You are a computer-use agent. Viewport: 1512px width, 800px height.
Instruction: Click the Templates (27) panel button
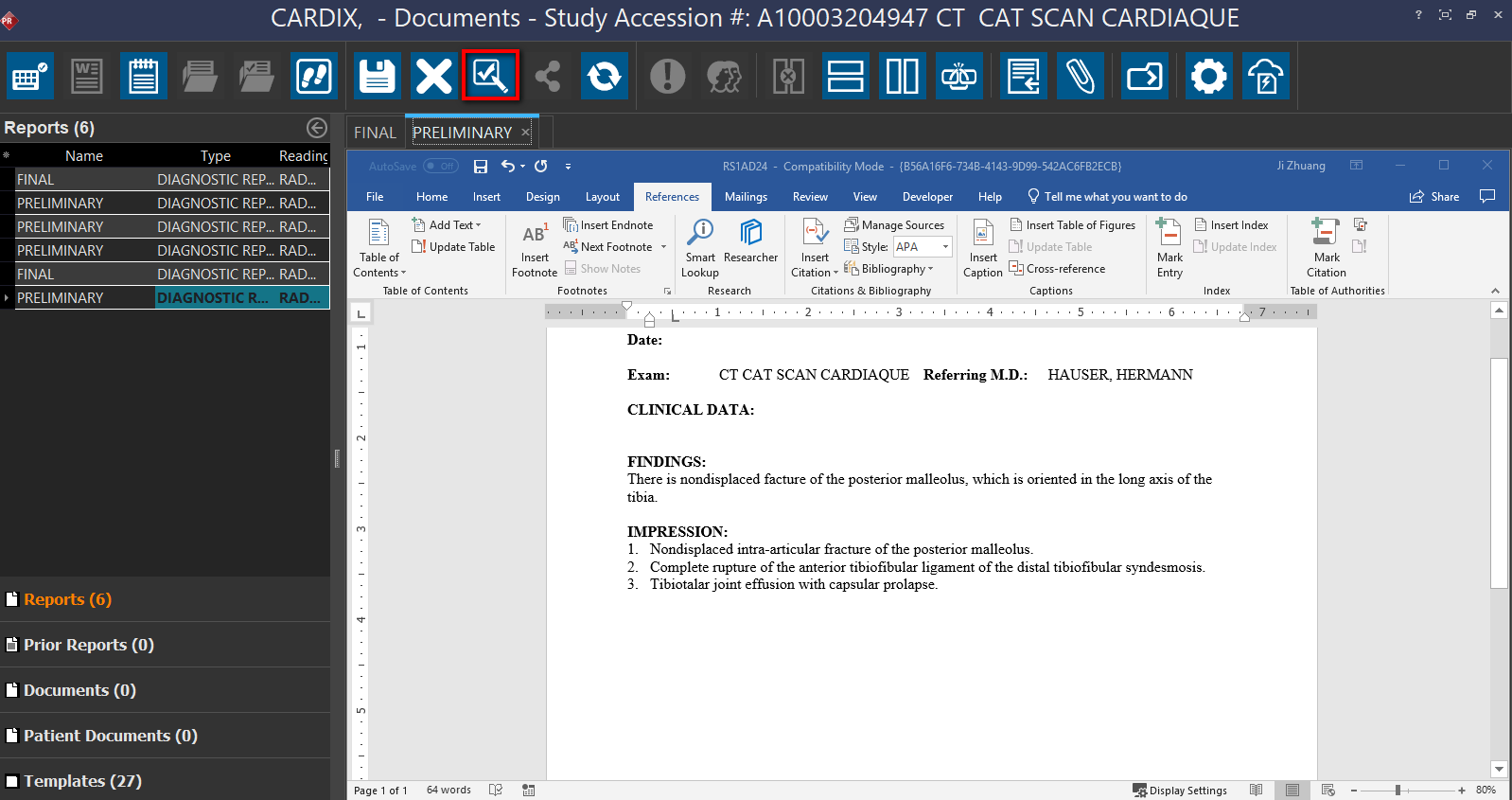[82, 781]
